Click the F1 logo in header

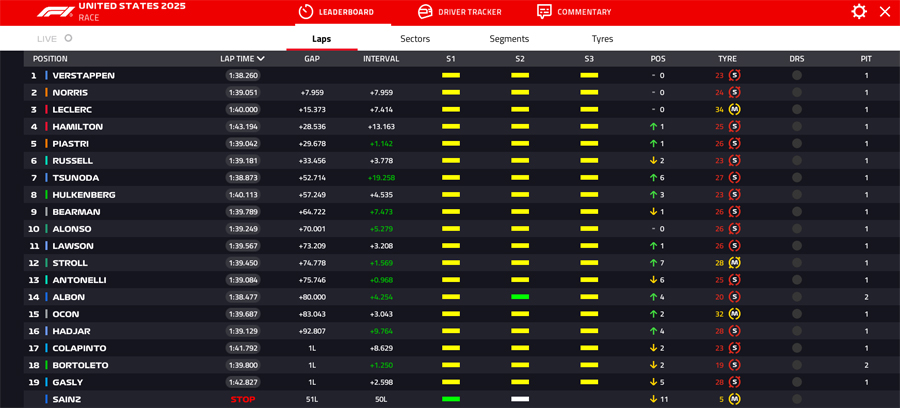[55, 12]
